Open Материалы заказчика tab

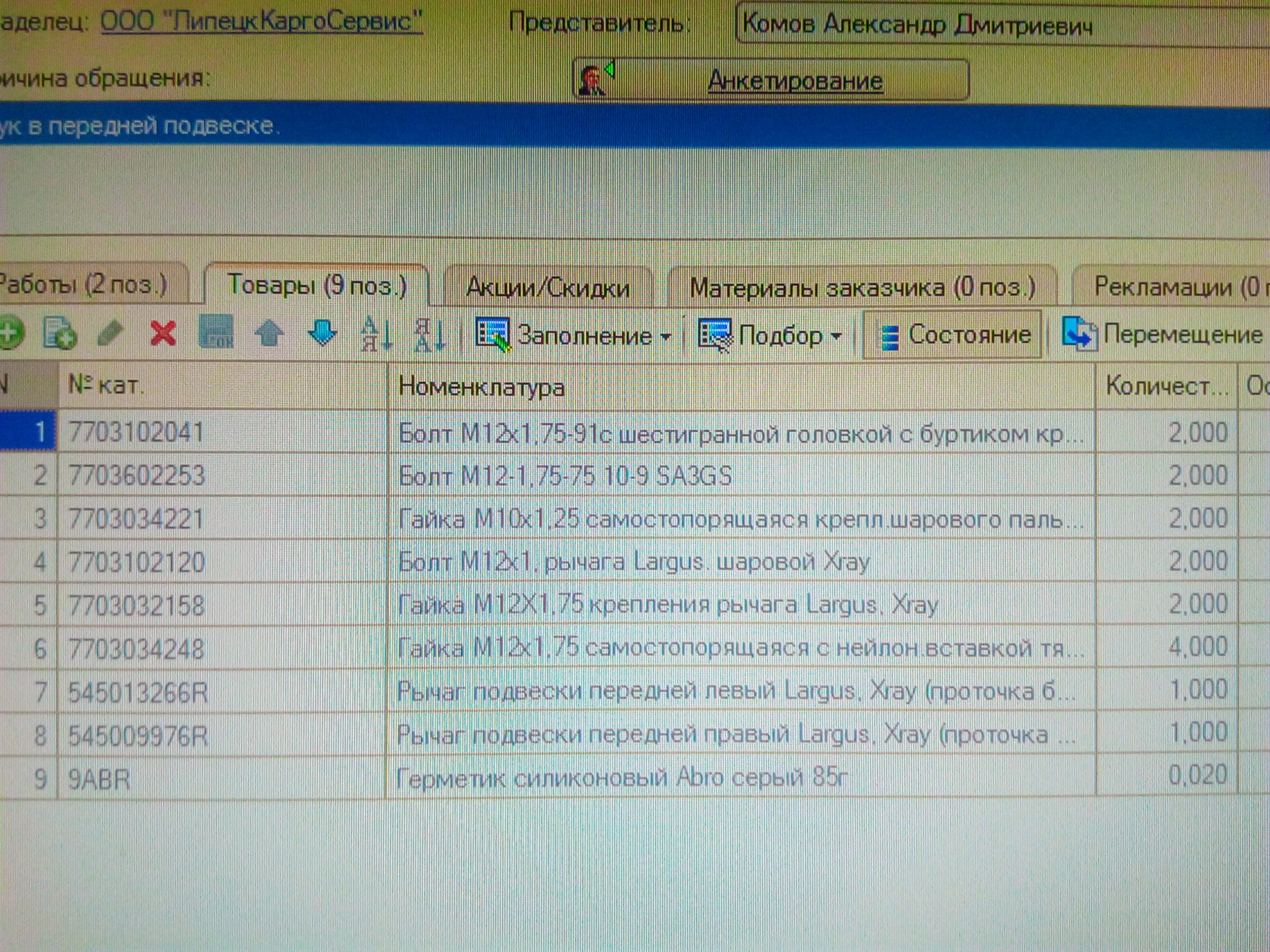862,287
